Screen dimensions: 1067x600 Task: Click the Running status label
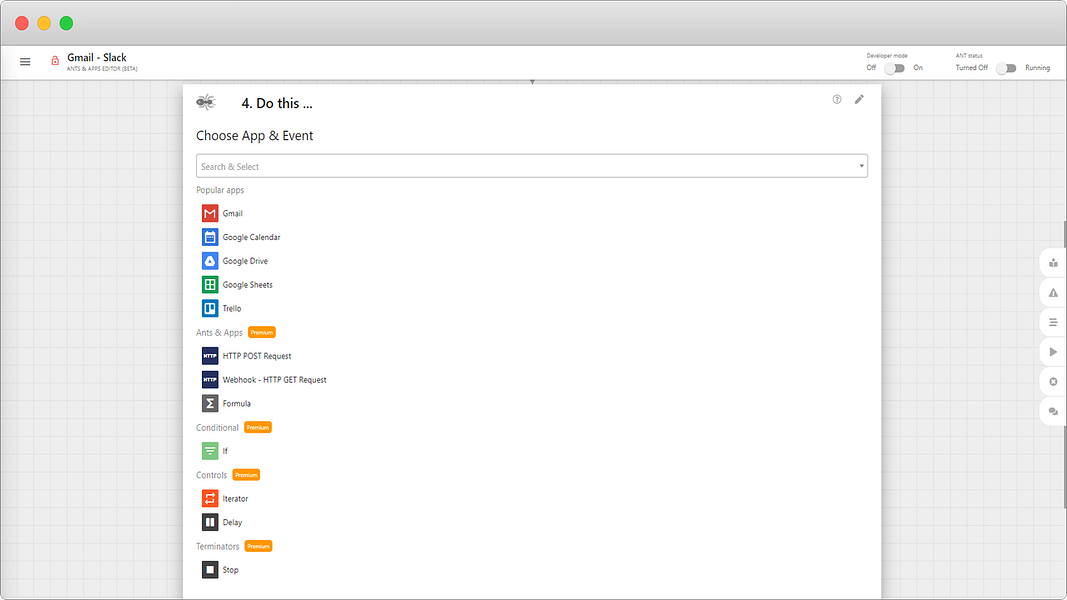[x=1038, y=68]
